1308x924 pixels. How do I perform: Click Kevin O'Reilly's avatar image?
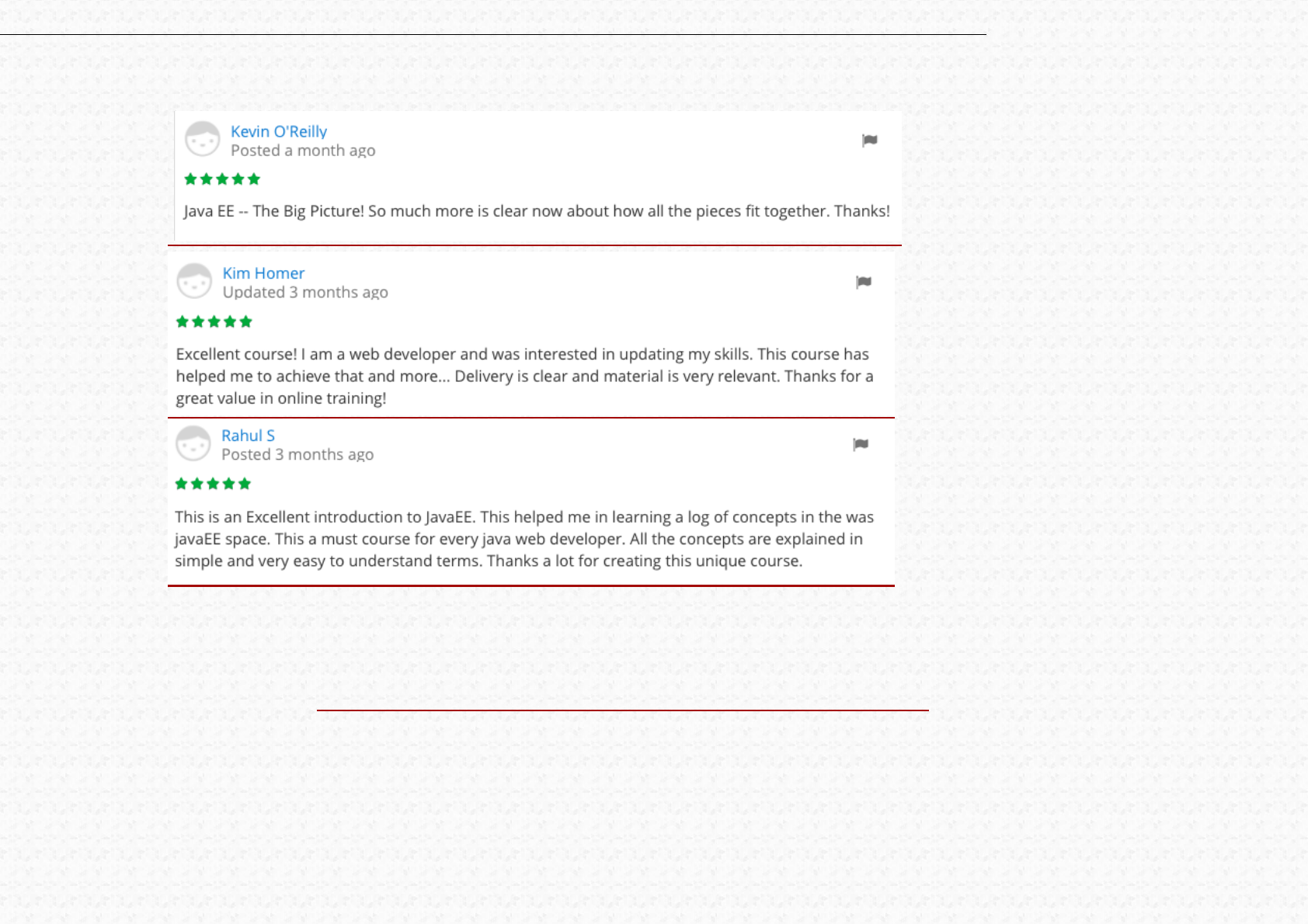pos(203,140)
